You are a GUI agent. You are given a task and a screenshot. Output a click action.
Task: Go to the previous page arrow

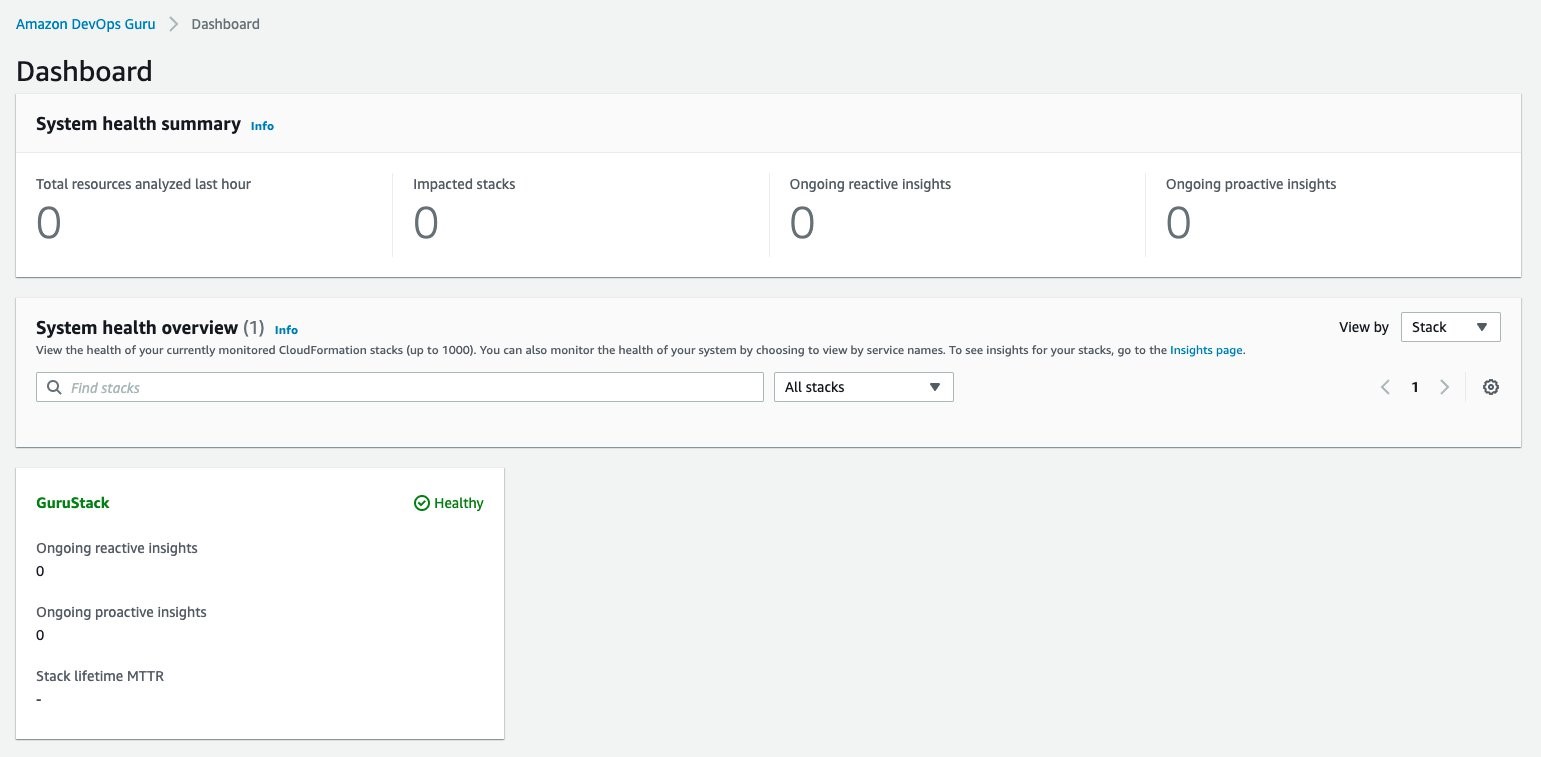tap(1385, 387)
